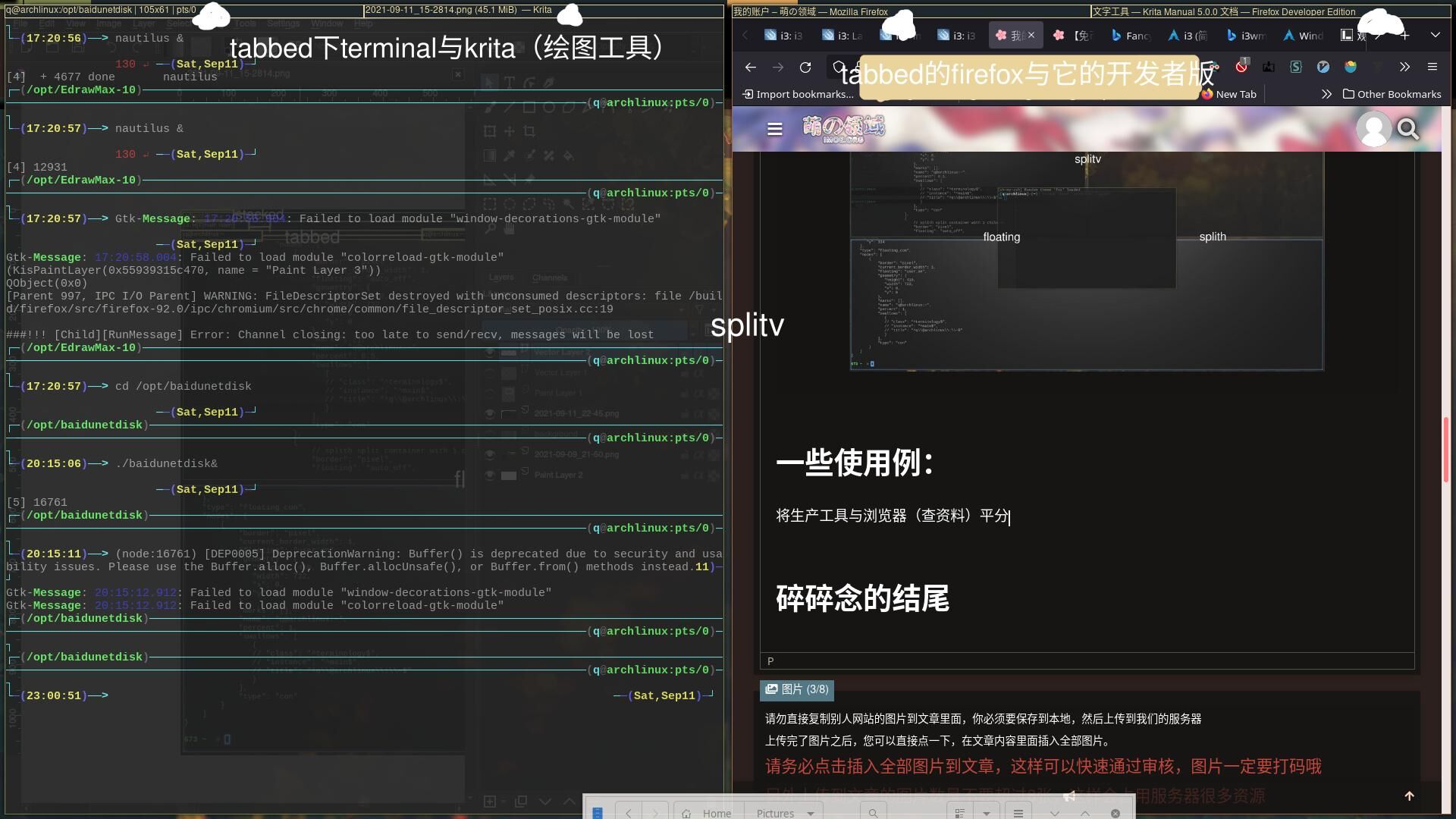Open the Pictures path dropdown in Nautilus
This screenshot has height=819, width=1456.
click(811, 813)
